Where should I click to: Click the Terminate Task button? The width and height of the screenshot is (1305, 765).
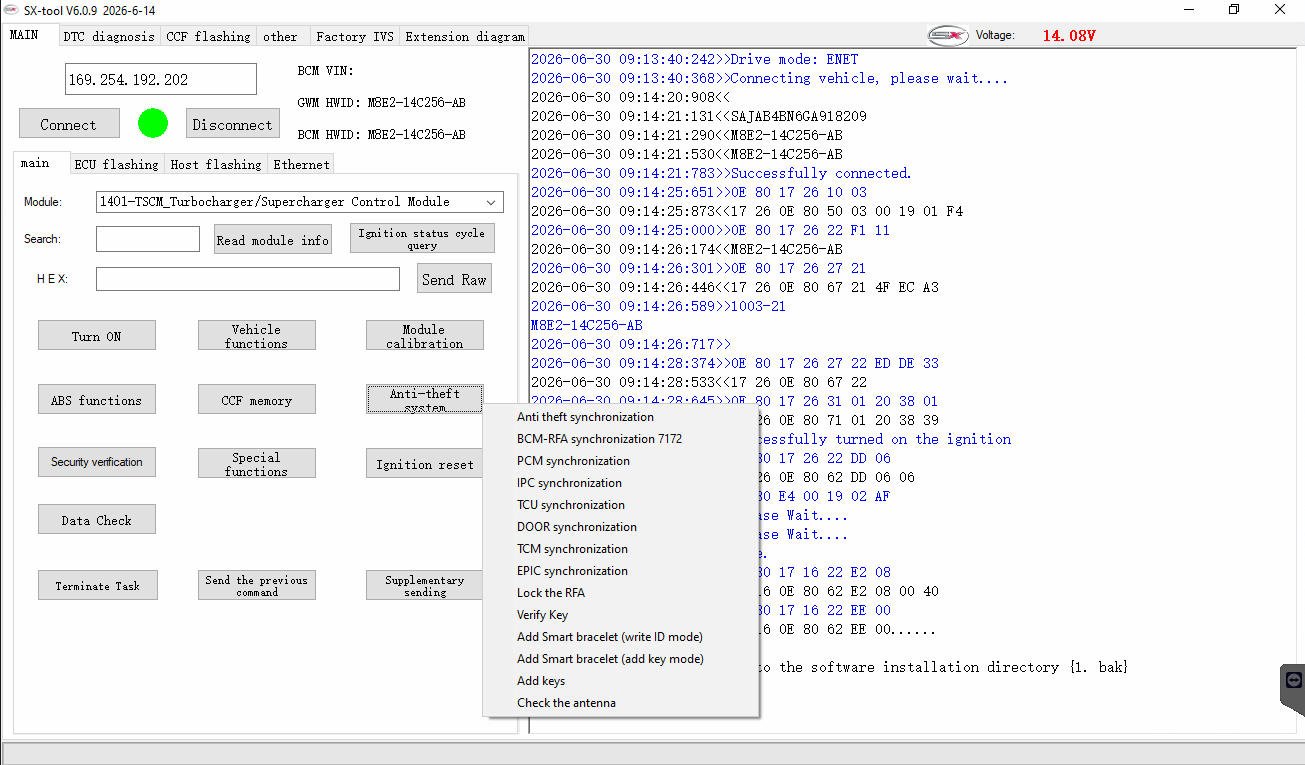pos(97,585)
